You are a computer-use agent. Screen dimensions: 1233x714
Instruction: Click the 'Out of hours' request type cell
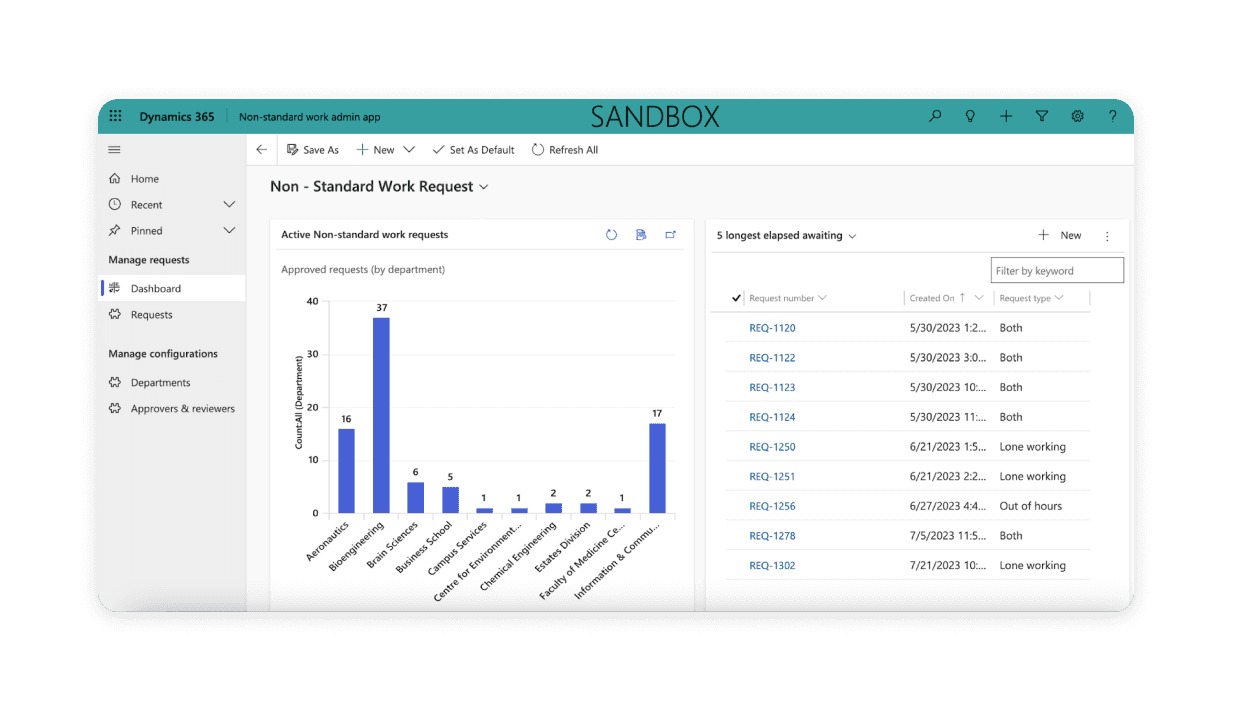click(1030, 506)
